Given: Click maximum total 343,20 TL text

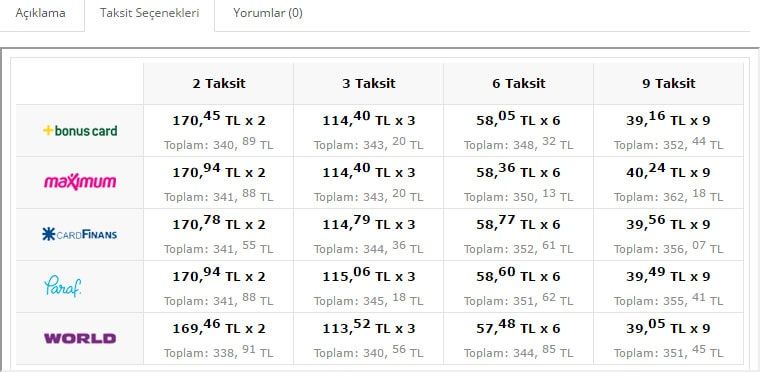Looking at the screenshot, I should 368,197.
